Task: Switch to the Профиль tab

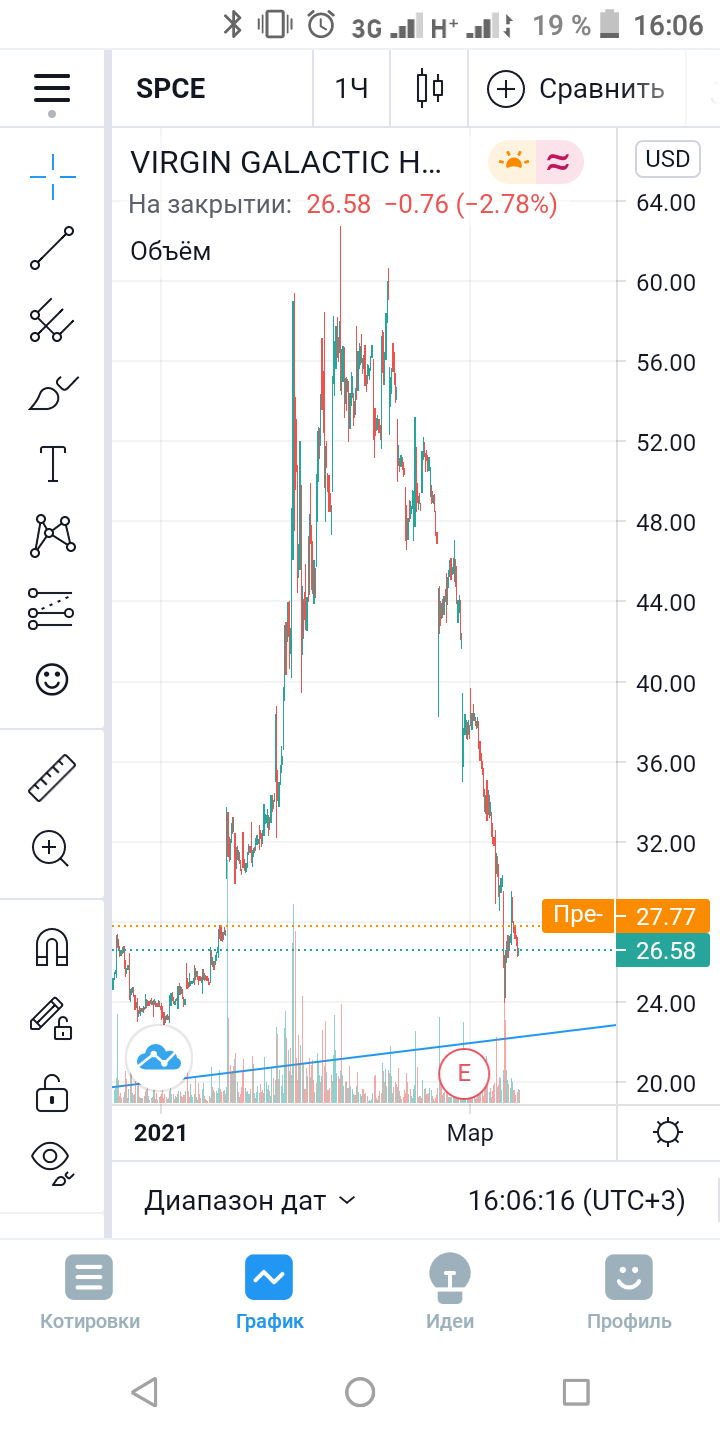Action: click(629, 1292)
